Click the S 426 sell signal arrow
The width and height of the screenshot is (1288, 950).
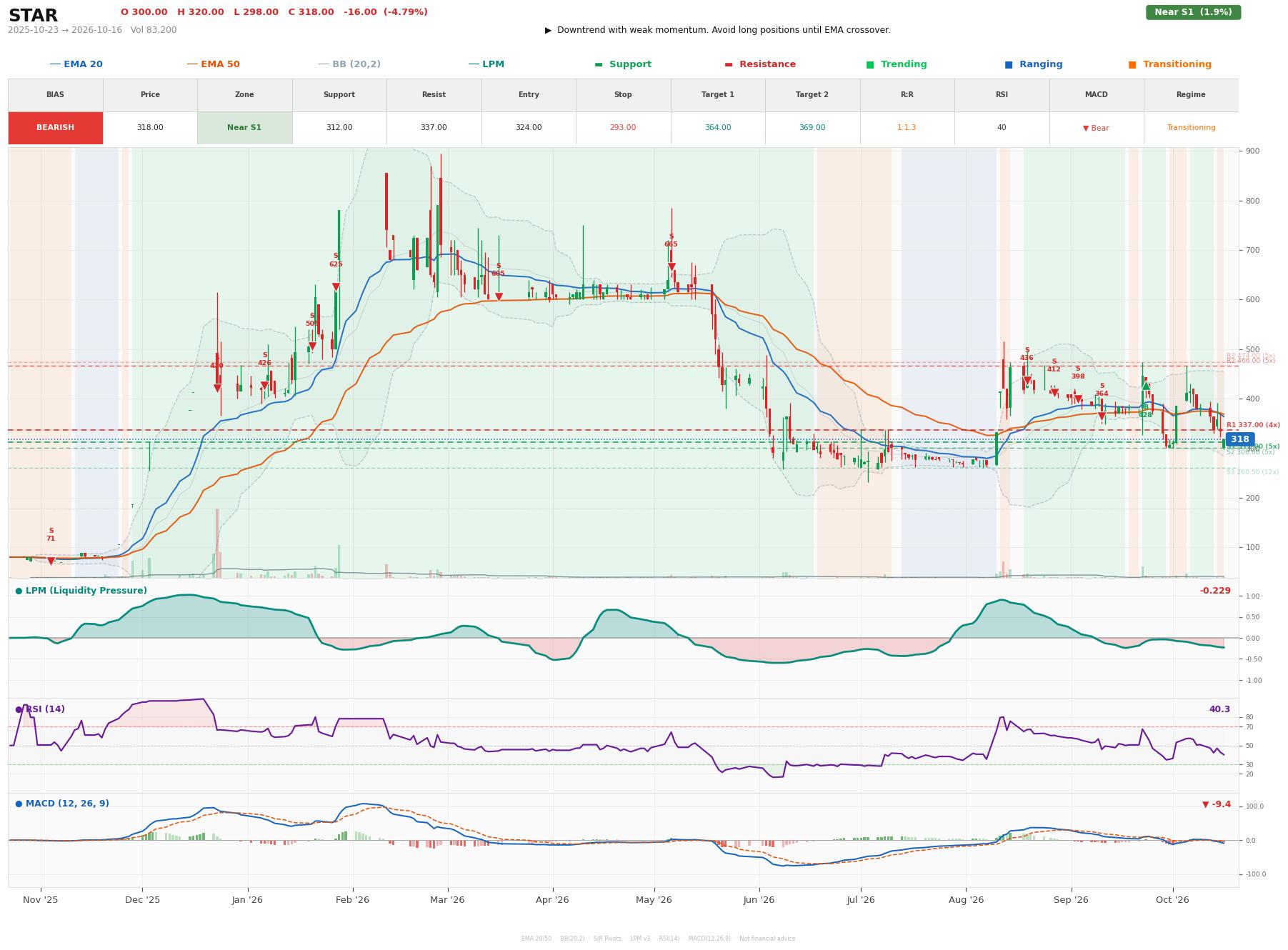[264, 386]
